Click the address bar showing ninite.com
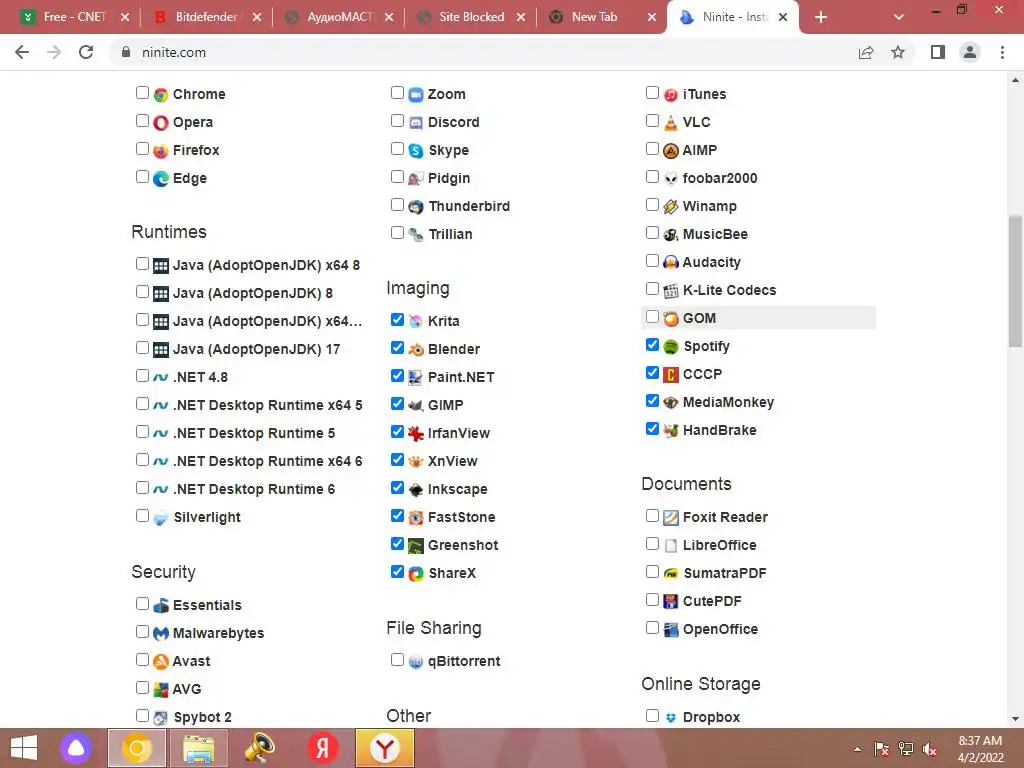This screenshot has height=768, width=1024. [x=483, y=52]
